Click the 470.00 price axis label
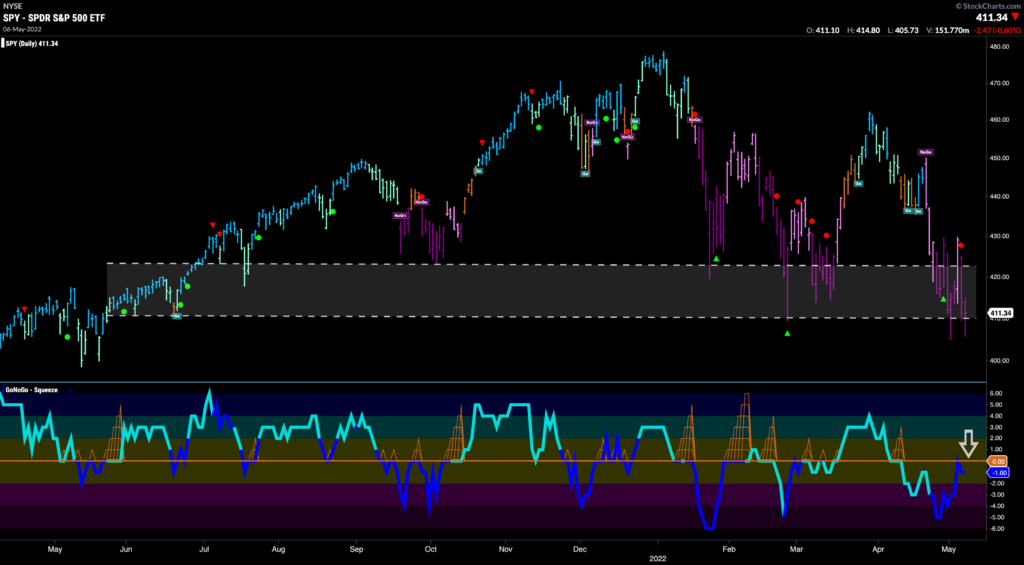 coord(999,84)
